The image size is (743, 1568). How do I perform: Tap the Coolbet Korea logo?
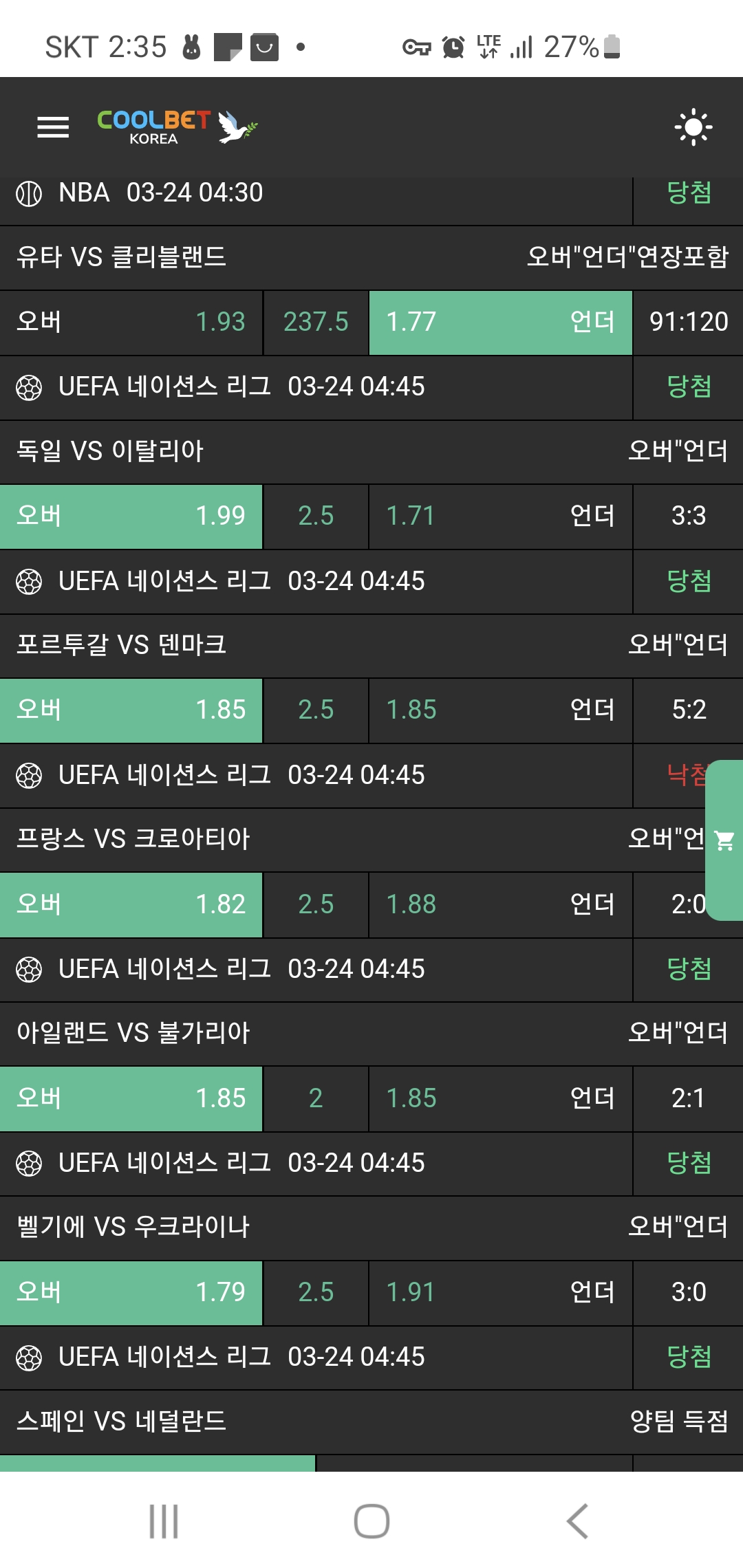pyautogui.click(x=177, y=127)
